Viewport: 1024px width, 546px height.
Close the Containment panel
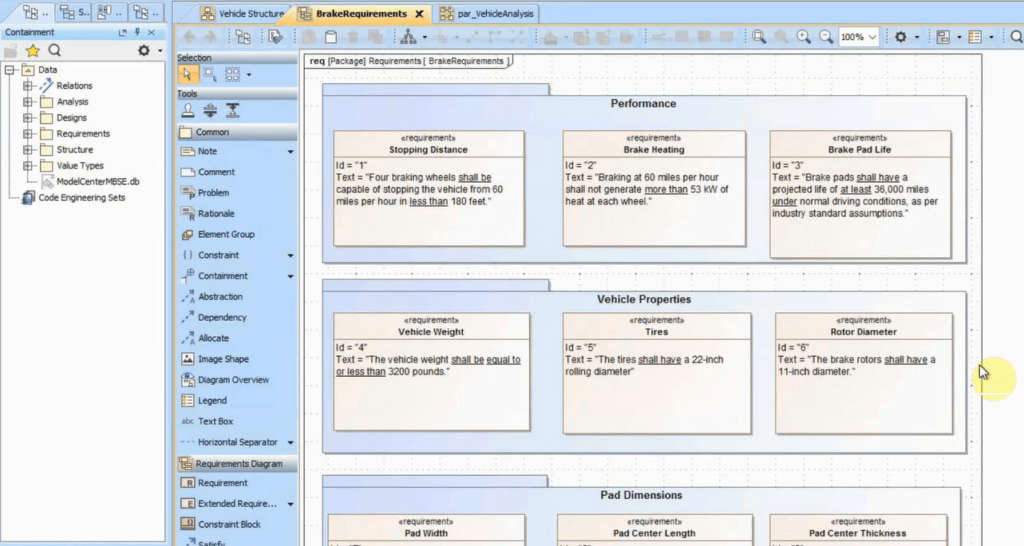click(152, 32)
